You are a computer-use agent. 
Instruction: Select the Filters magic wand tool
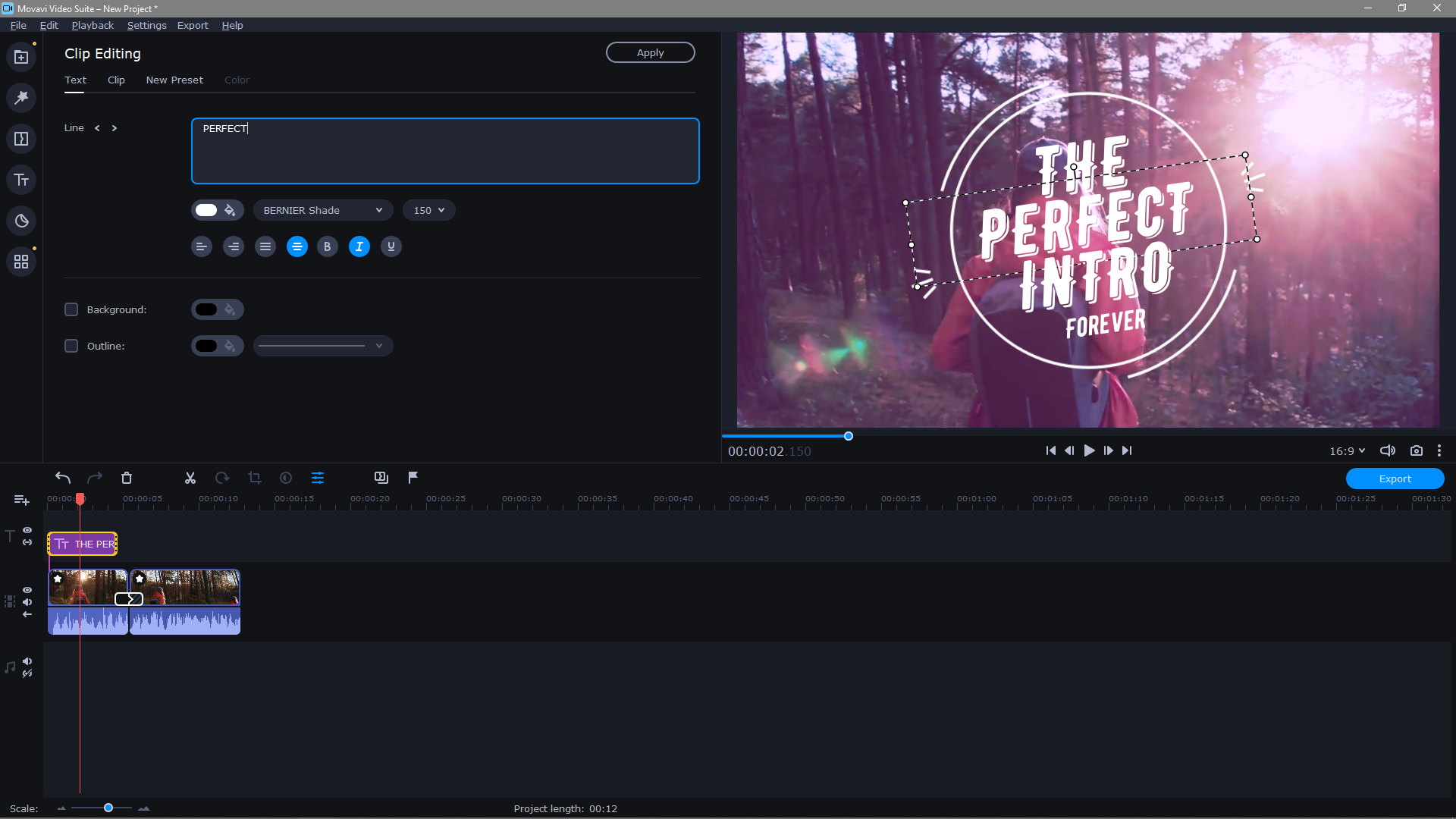(x=20, y=97)
